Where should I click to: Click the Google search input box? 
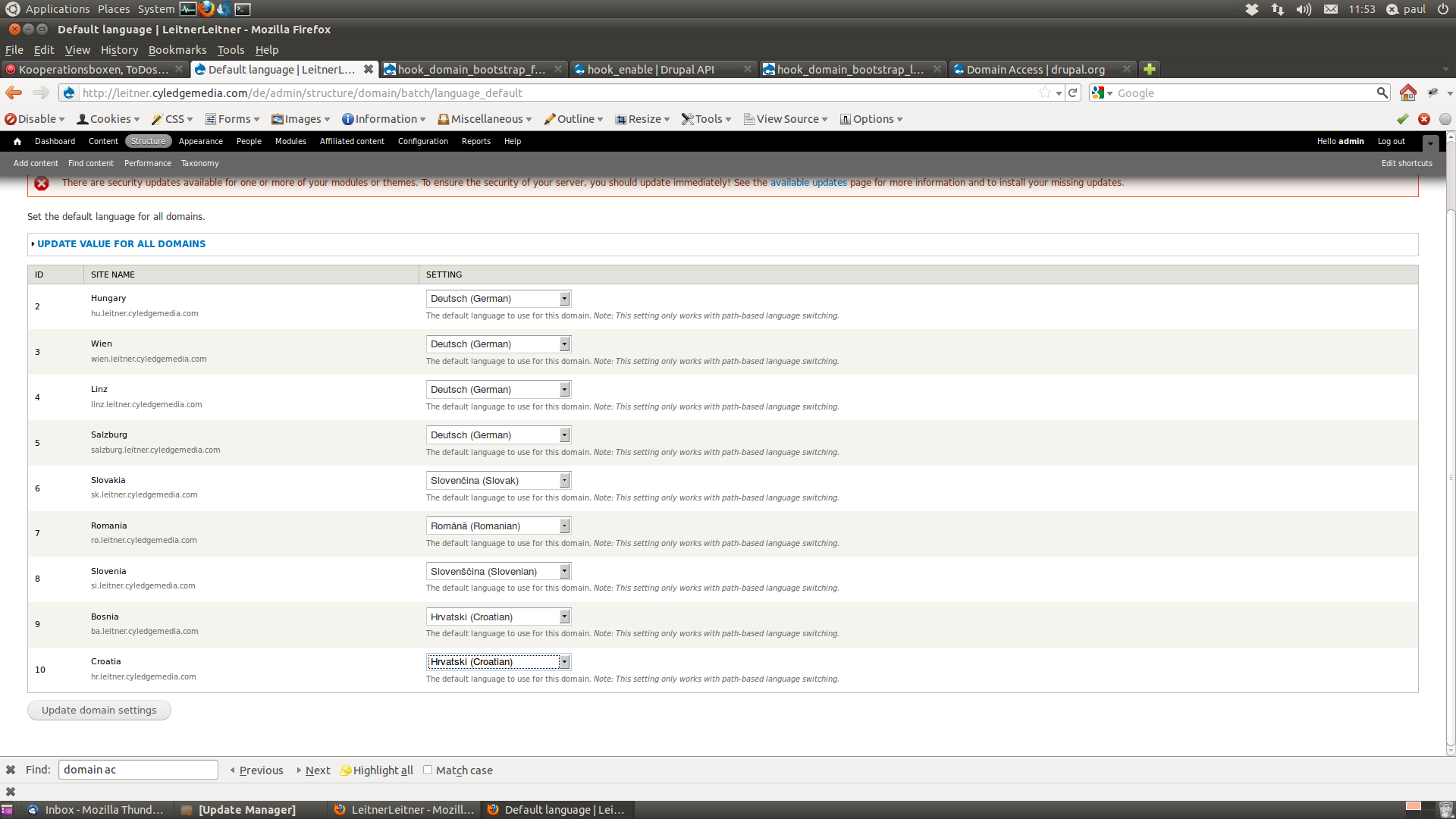tap(1244, 93)
